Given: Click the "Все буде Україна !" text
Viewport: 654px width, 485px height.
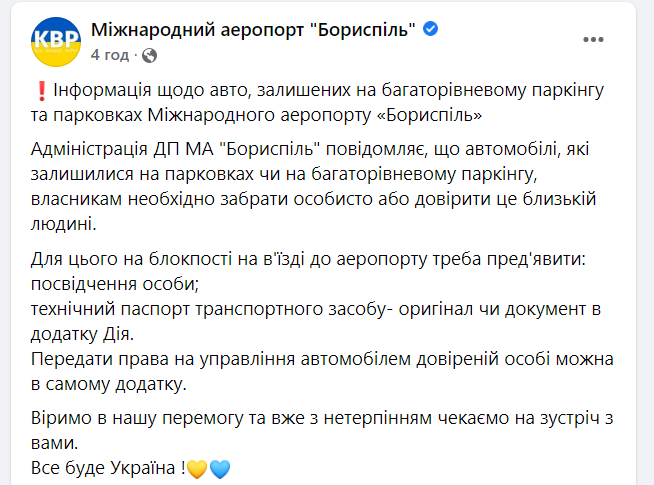Looking at the screenshot, I should pyautogui.click(x=108, y=468).
